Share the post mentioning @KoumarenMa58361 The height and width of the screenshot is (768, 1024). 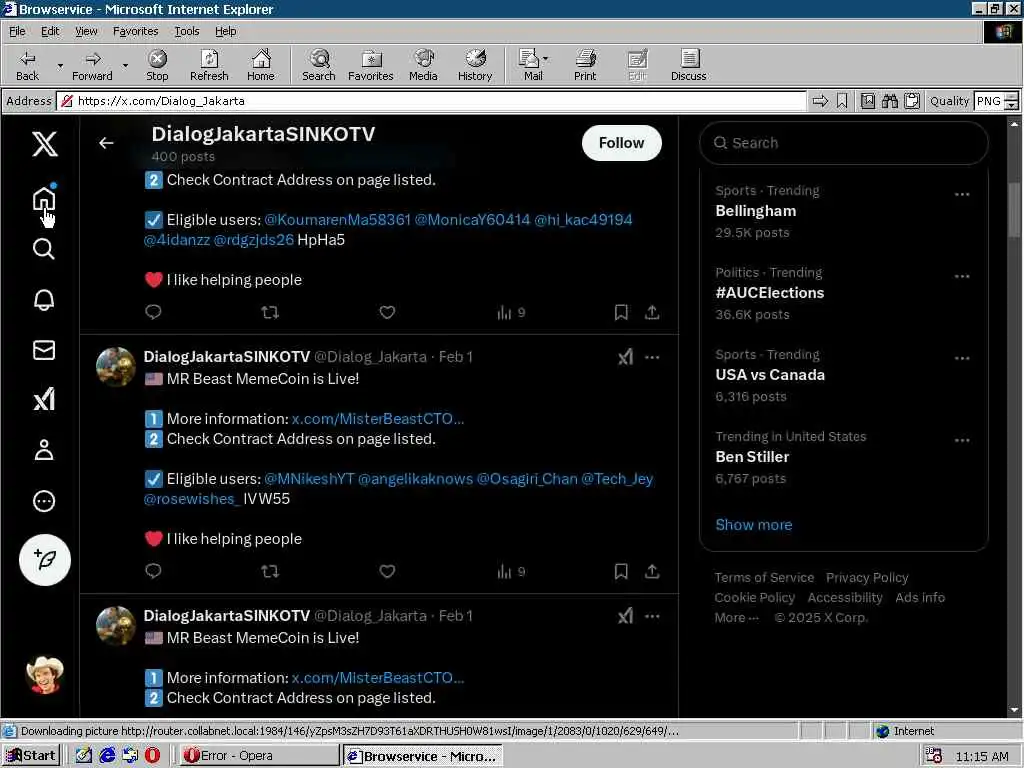652,312
